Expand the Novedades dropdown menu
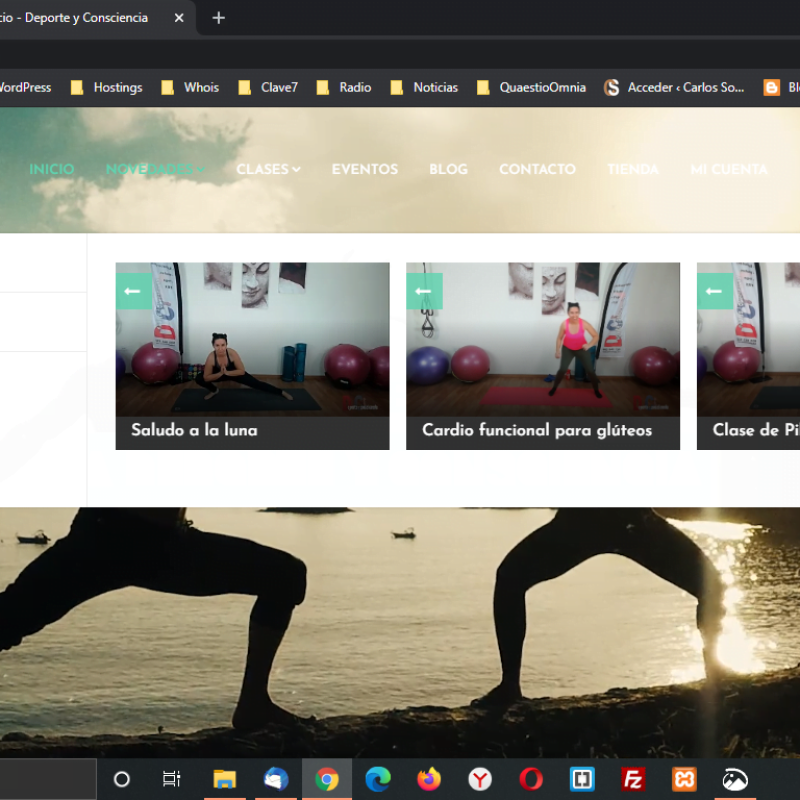 pyautogui.click(x=155, y=169)
